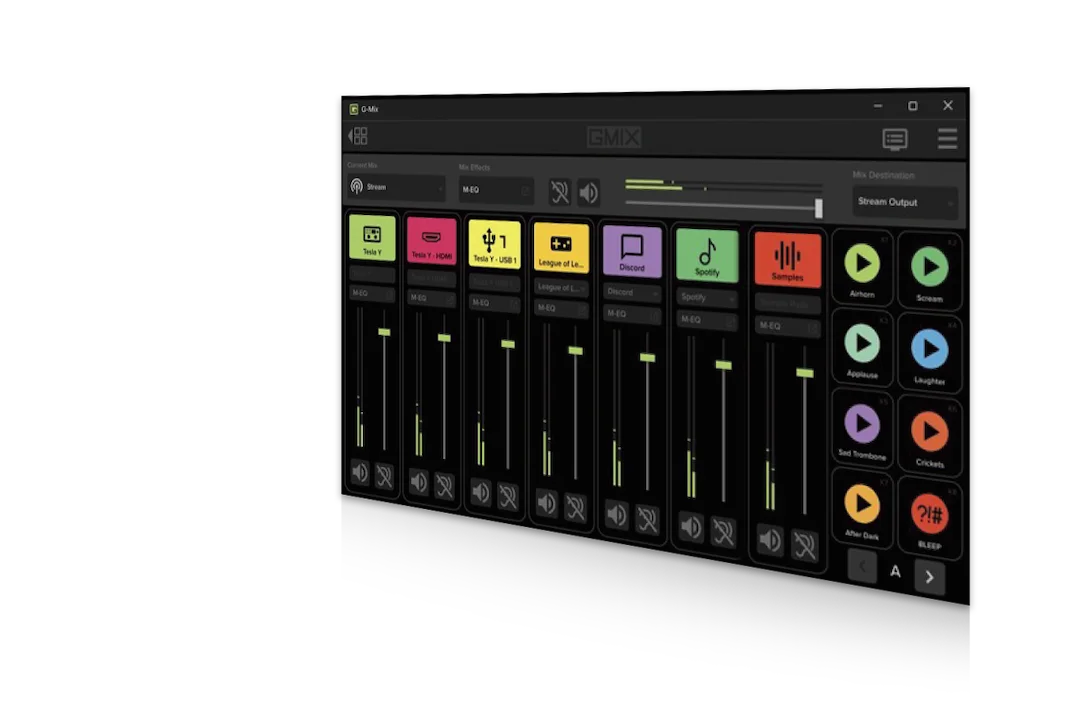Select the Tesla Y channel tile
This screenshot has height=724, width=1080.
372,238
